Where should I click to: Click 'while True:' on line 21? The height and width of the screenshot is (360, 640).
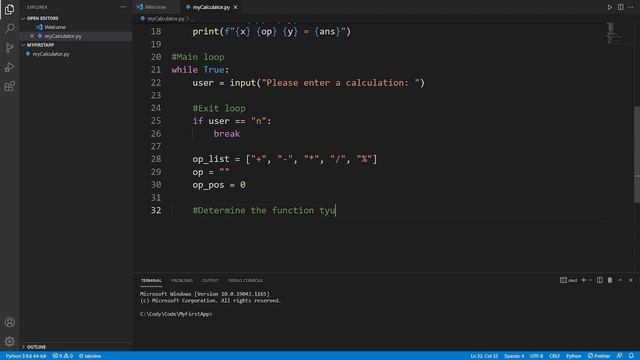200,70
